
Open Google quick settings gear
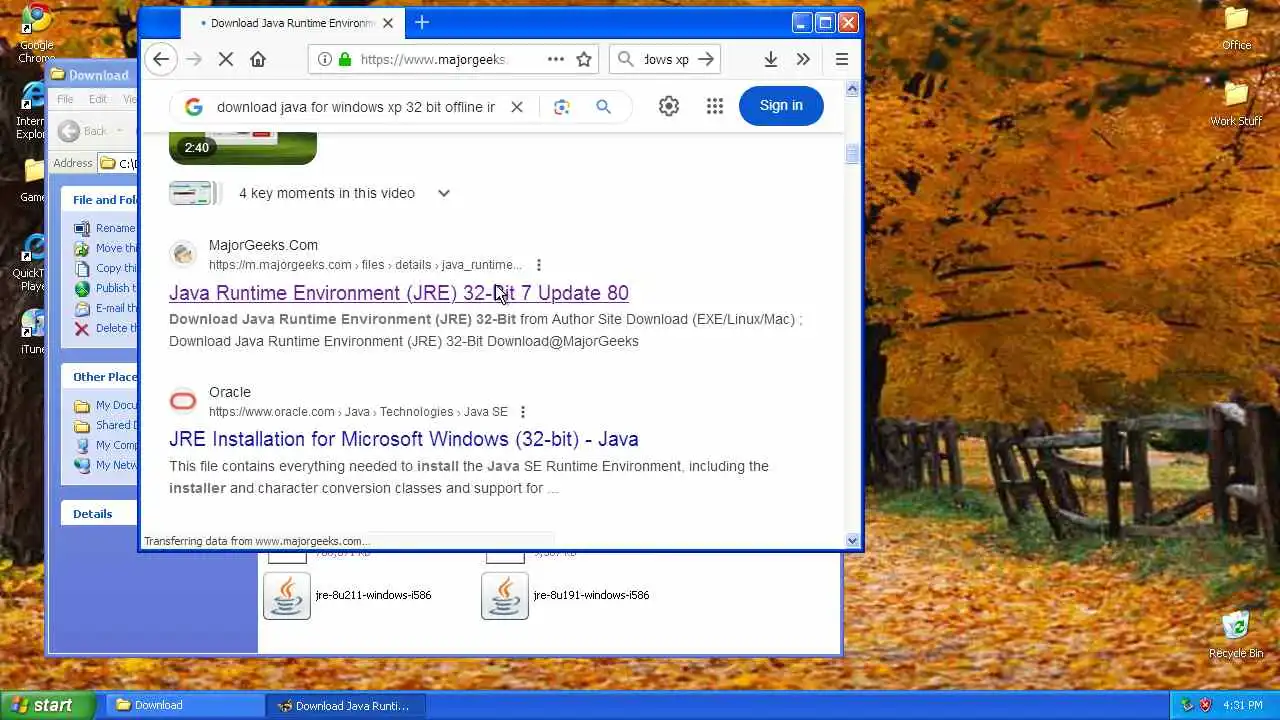669,106
